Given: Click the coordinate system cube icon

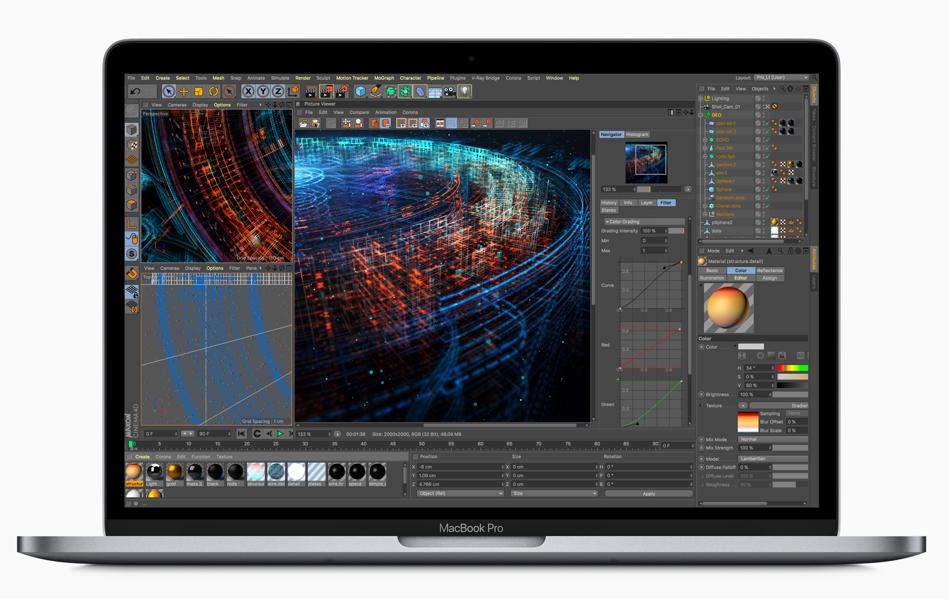Looking at the screenshot, I should pos(293,91).
